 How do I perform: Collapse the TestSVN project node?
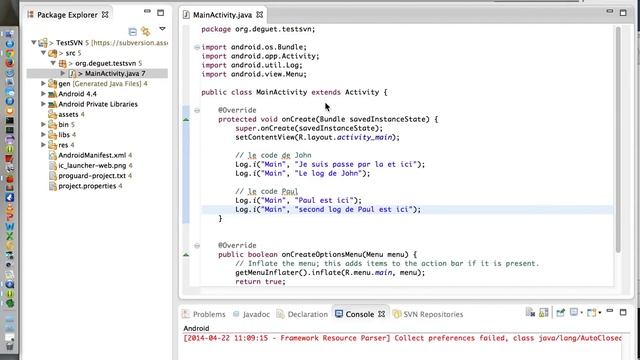point(34,42)
